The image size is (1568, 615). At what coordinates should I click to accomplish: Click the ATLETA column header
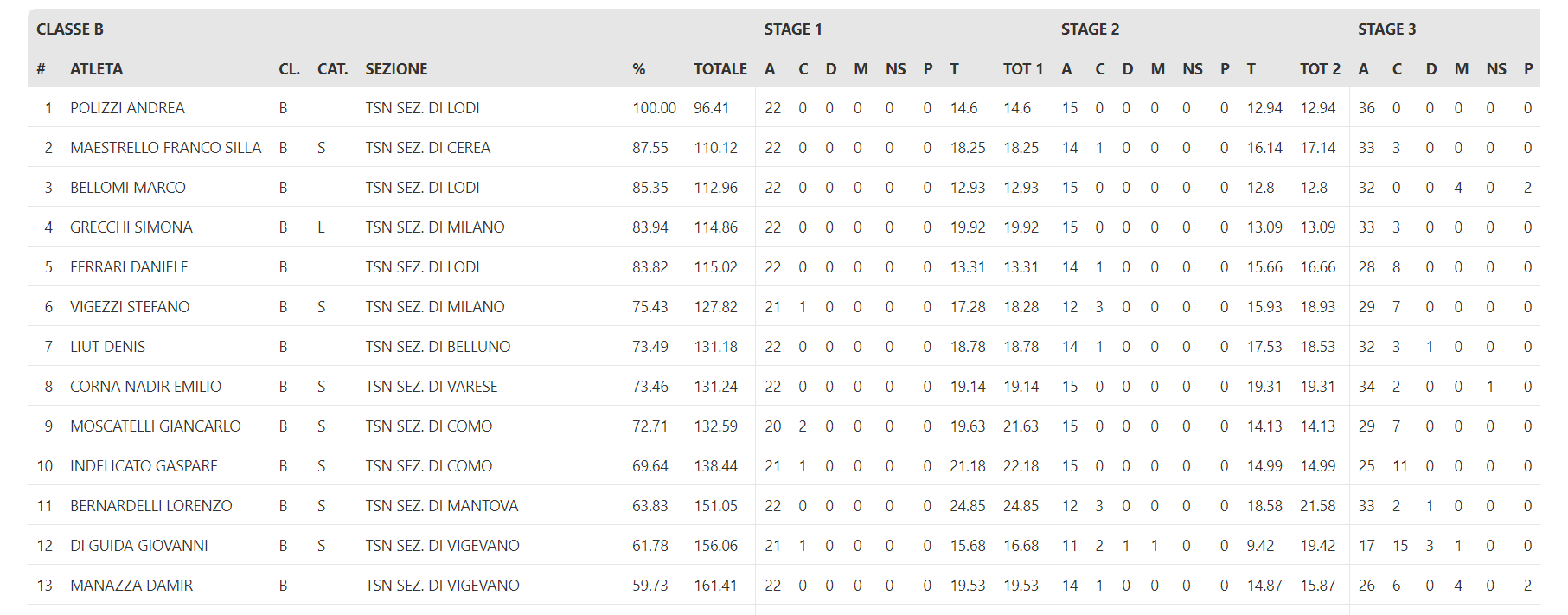pos(96,69)
